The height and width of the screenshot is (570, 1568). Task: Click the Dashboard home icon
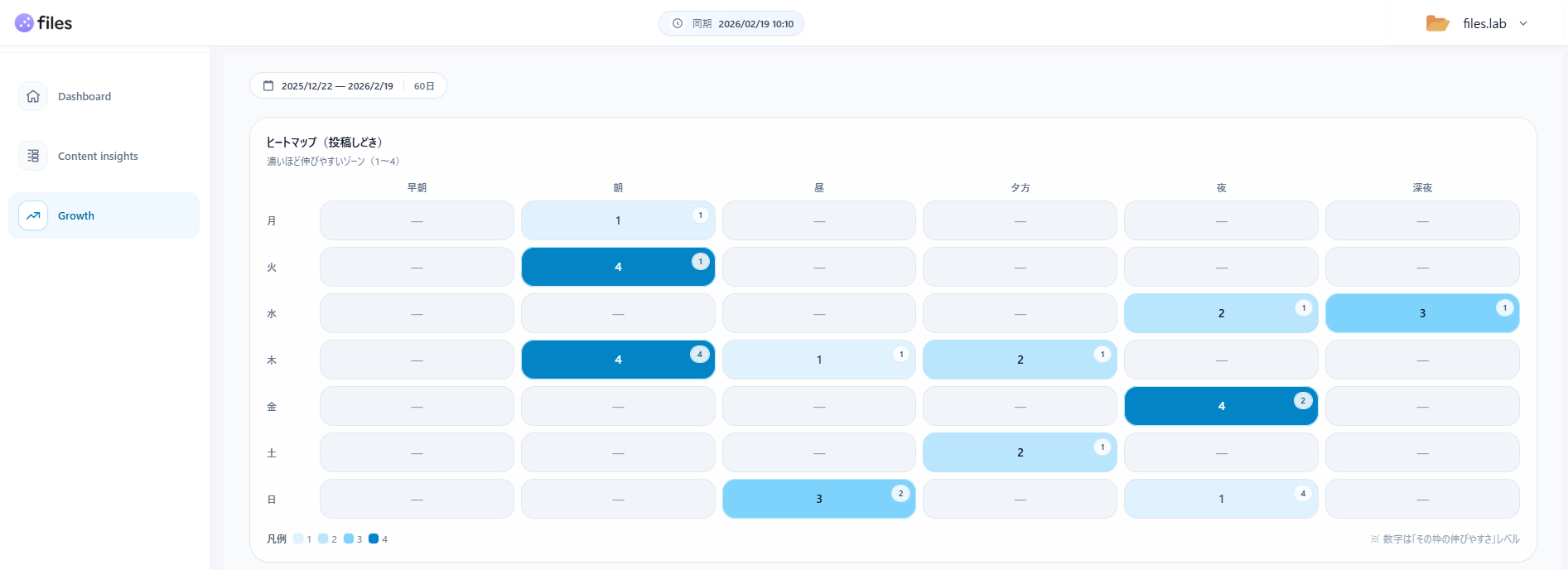(33, 96)
